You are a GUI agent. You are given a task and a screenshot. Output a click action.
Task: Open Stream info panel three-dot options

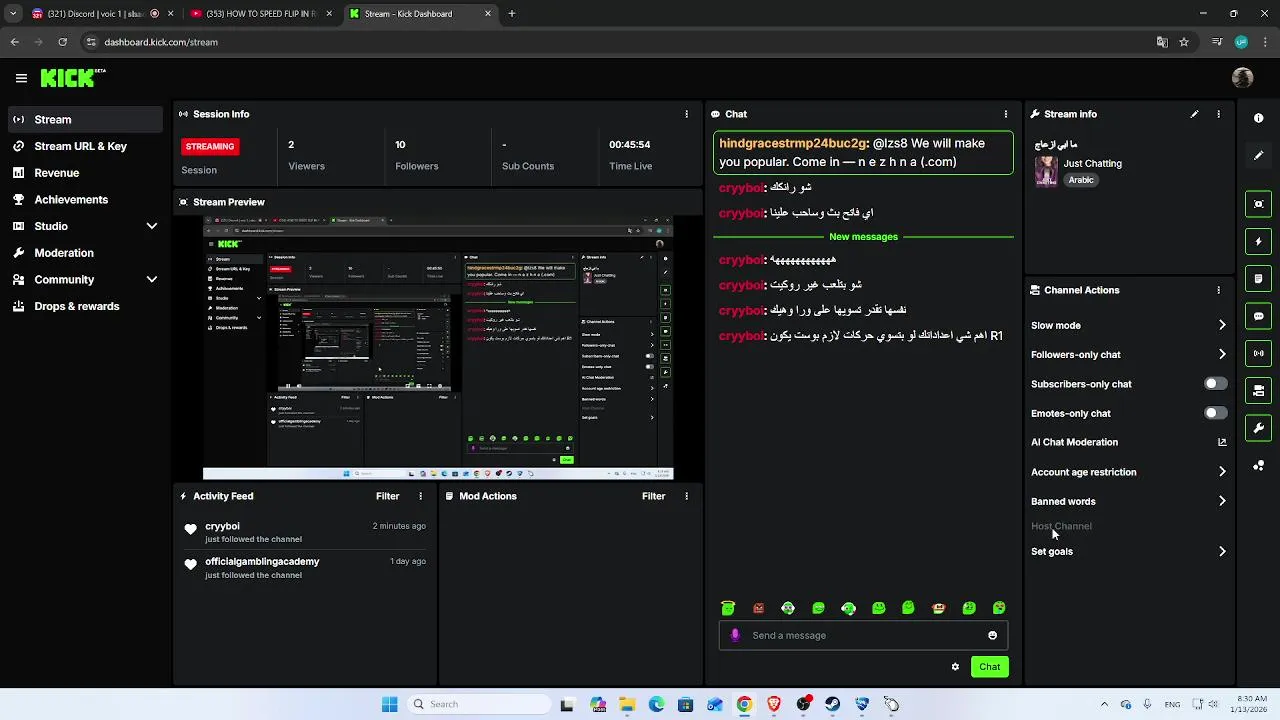click(1218, 114)
